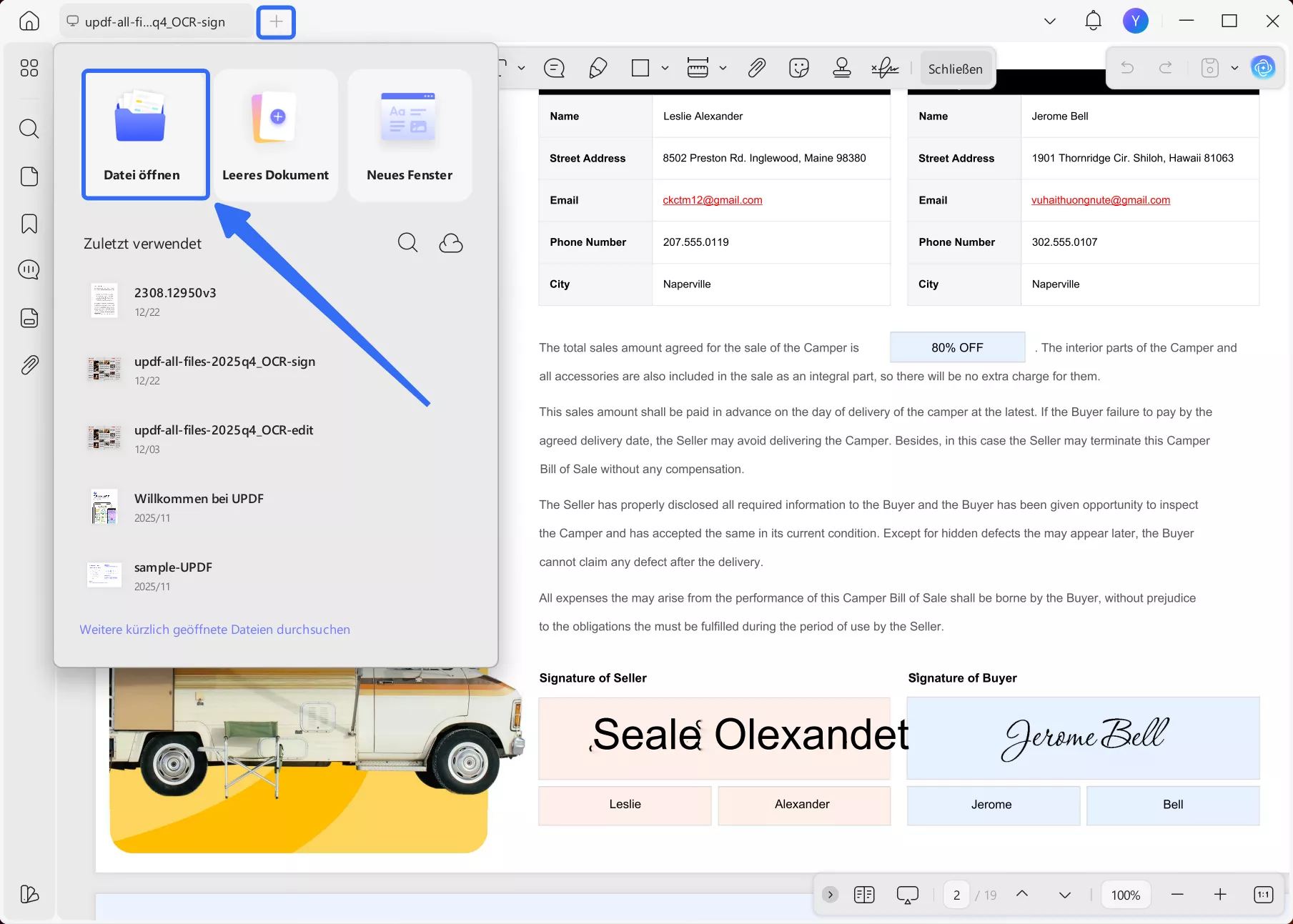
Task: Open the UPDF AI assistant
Action: [x=1263, y=68]
